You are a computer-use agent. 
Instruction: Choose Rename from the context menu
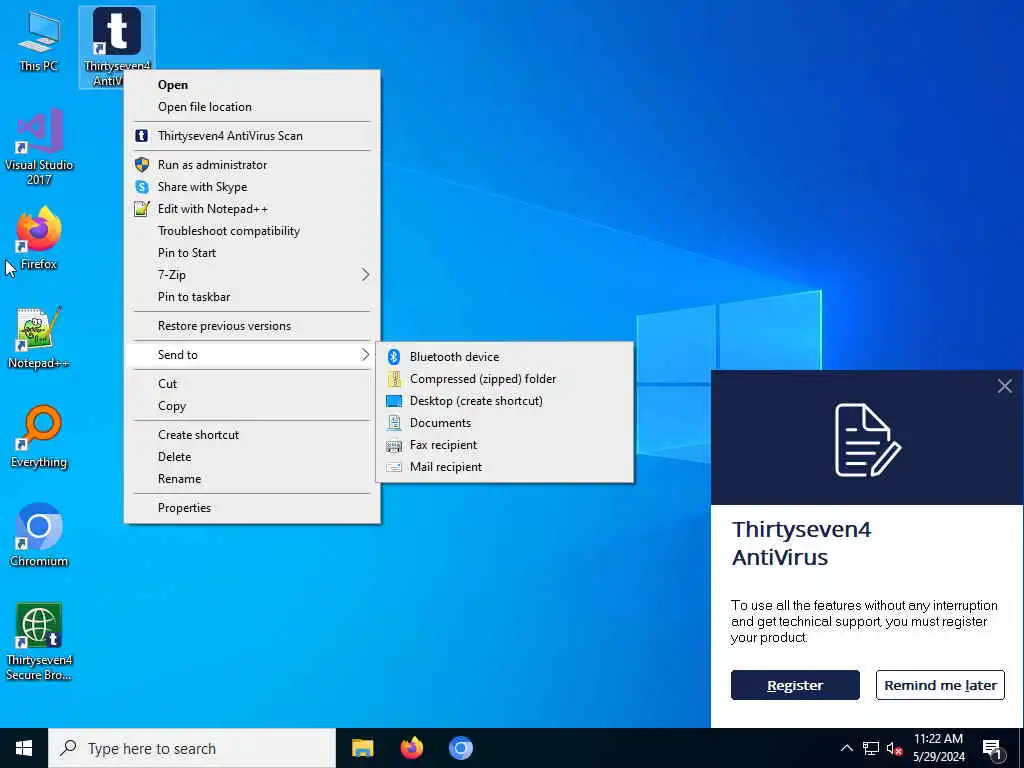(x=252, y=479)
